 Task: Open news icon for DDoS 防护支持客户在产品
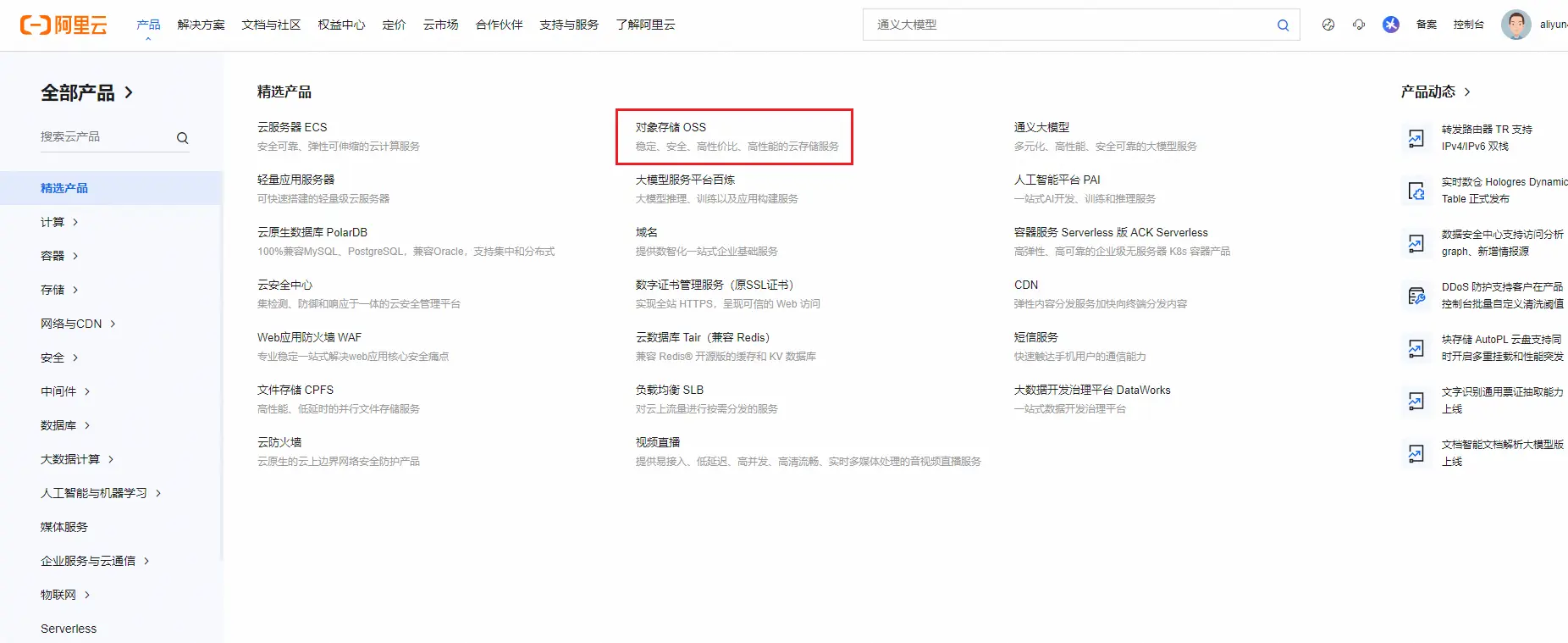pyautogui.click(x=1416, y=296)
